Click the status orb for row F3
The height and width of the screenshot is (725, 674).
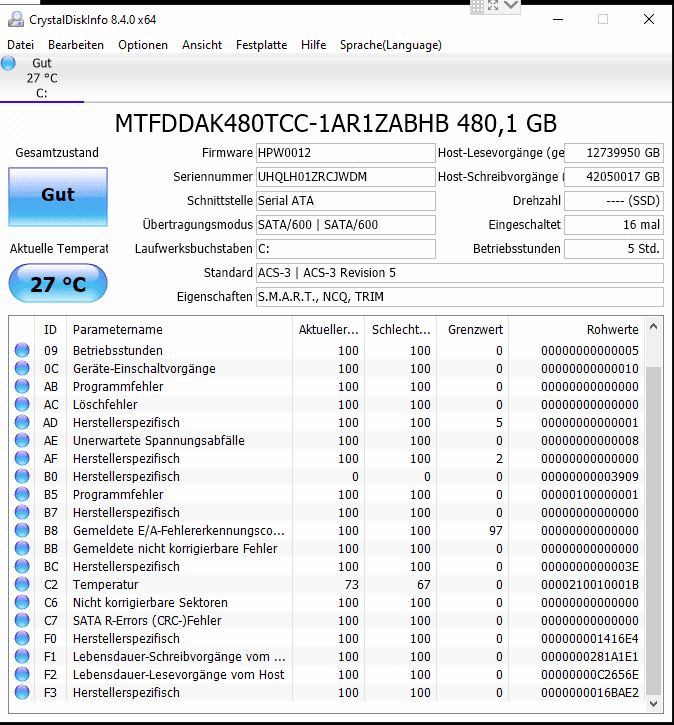(x=22, y=693)
